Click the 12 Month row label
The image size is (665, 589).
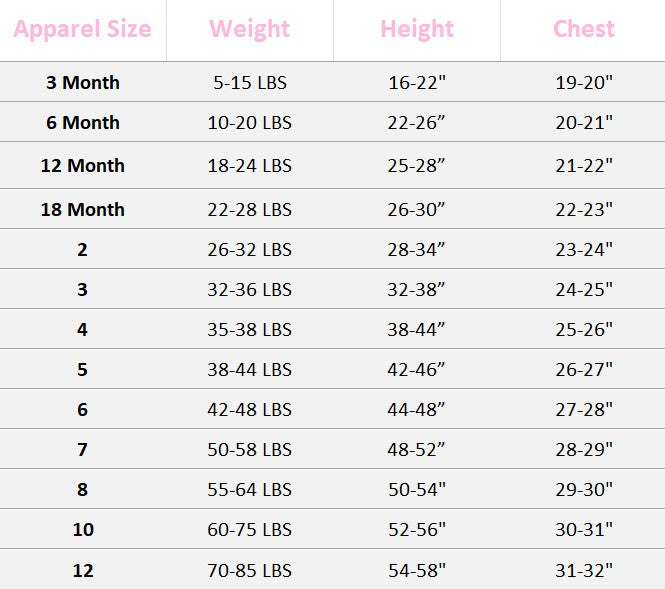(x=83, y=165)
